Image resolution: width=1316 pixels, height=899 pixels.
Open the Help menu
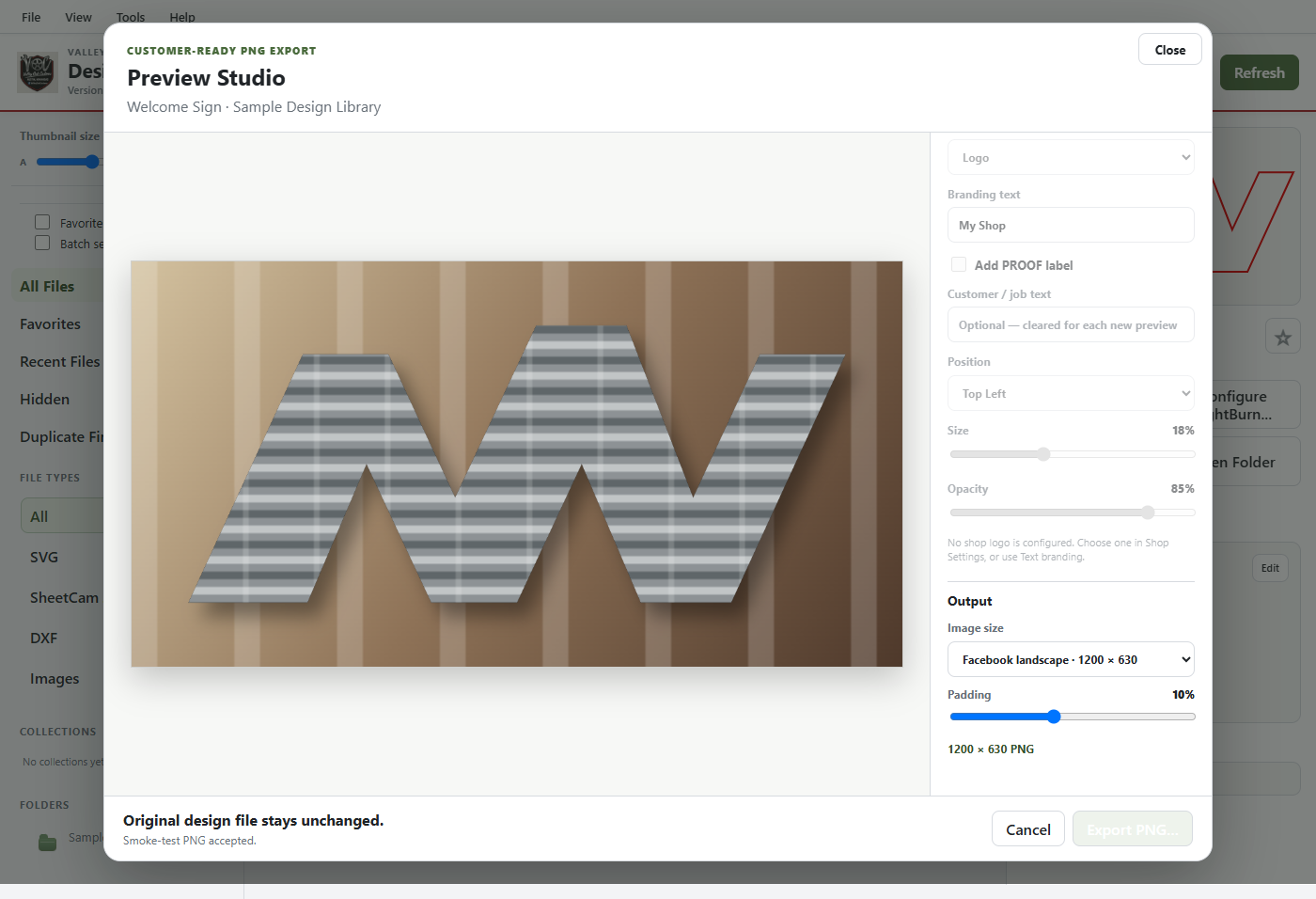pyautogui.click(x=182, y=17)
